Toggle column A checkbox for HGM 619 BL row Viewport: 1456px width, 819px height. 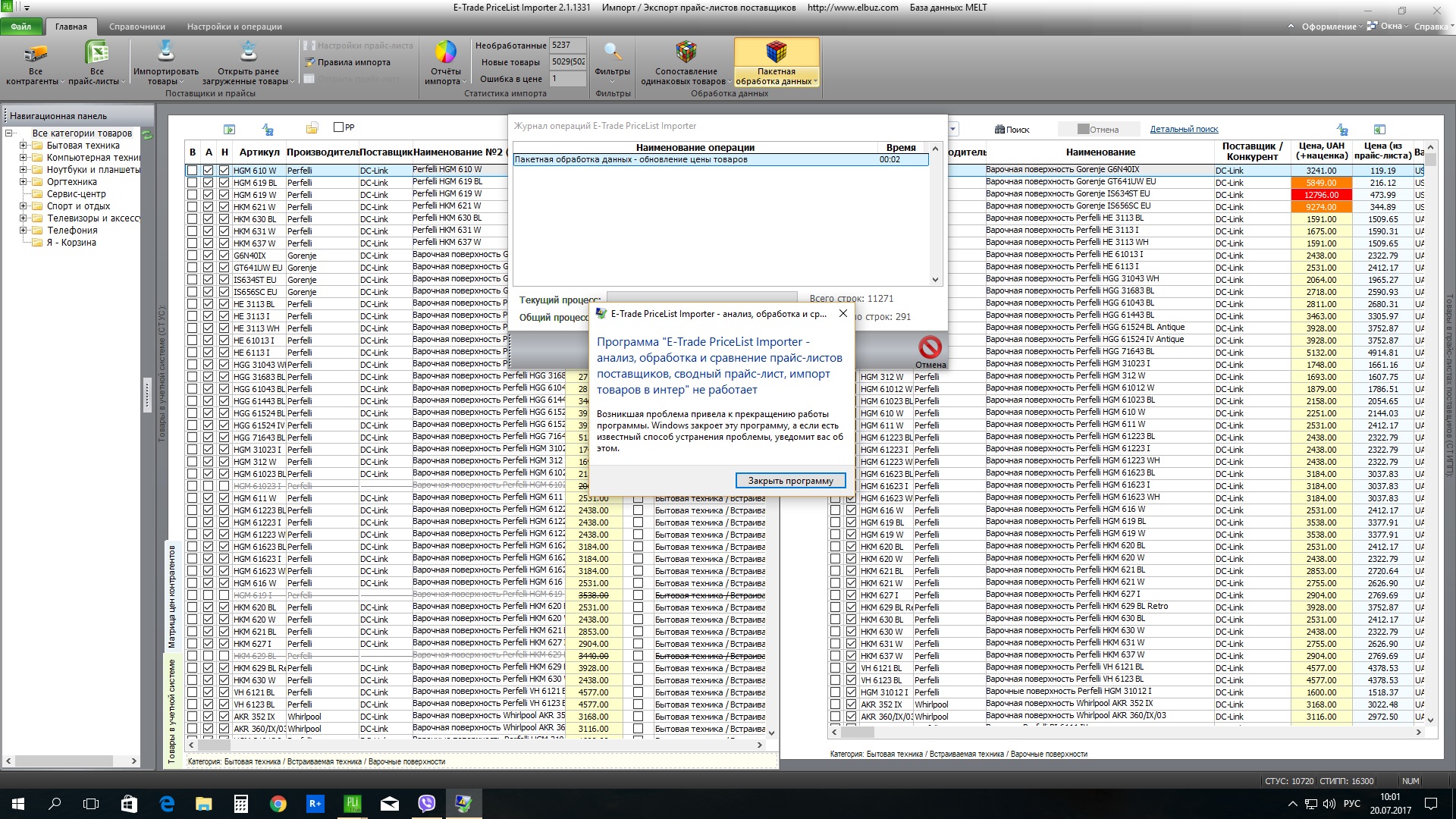pyautogui.click(x=209, y=183)
